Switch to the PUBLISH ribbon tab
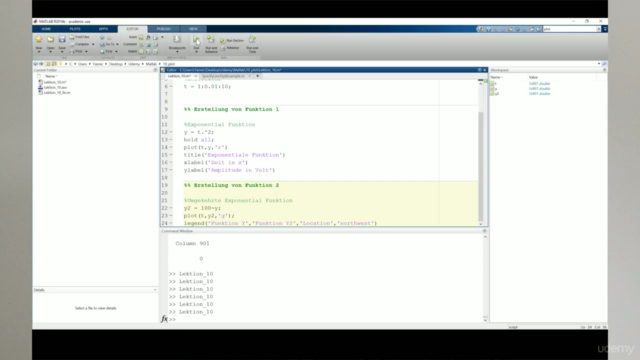 click(x=164, y=29)
